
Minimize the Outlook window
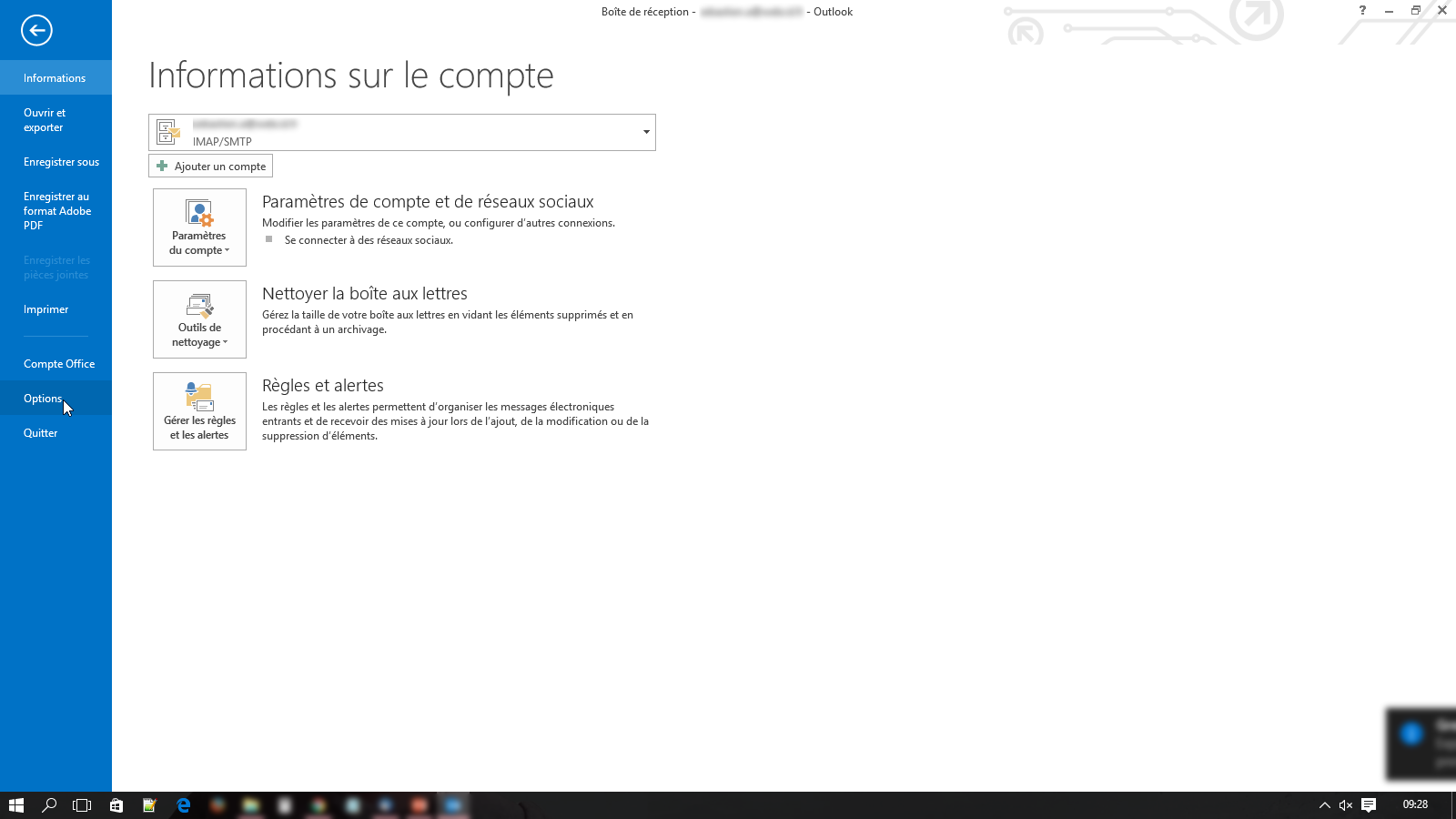point(1389,11)
